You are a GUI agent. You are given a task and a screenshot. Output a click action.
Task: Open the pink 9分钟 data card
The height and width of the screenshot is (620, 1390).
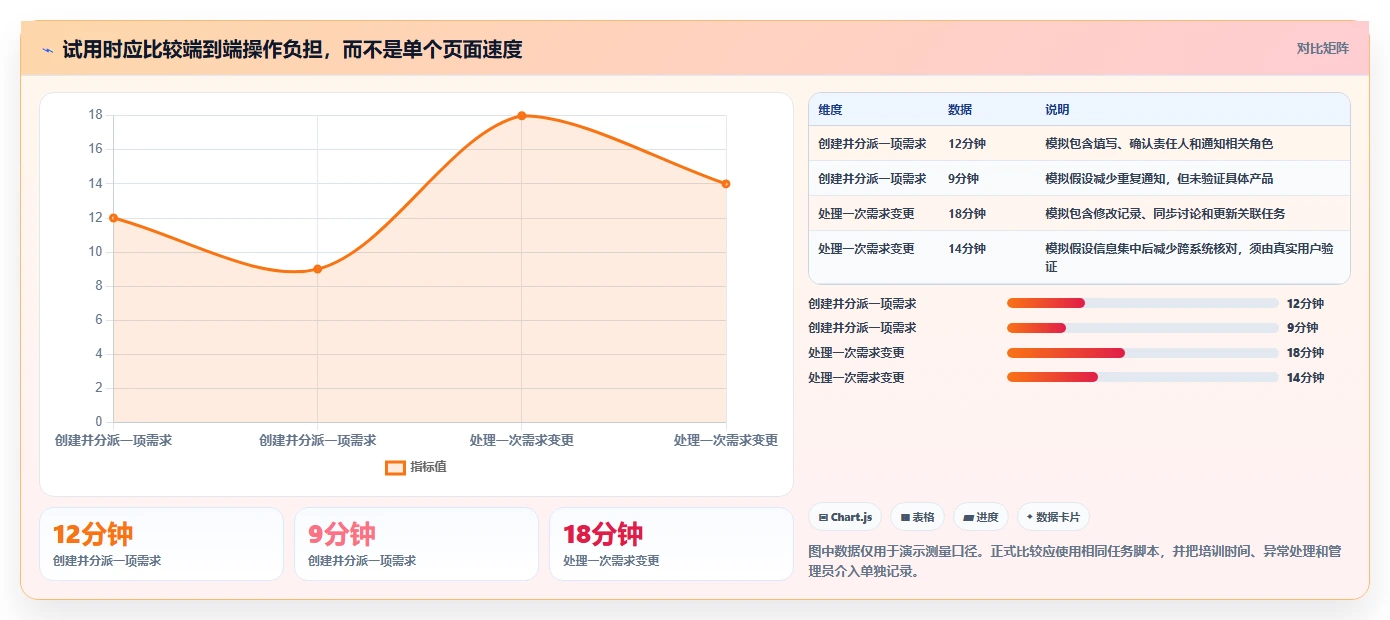click(416, 544)
